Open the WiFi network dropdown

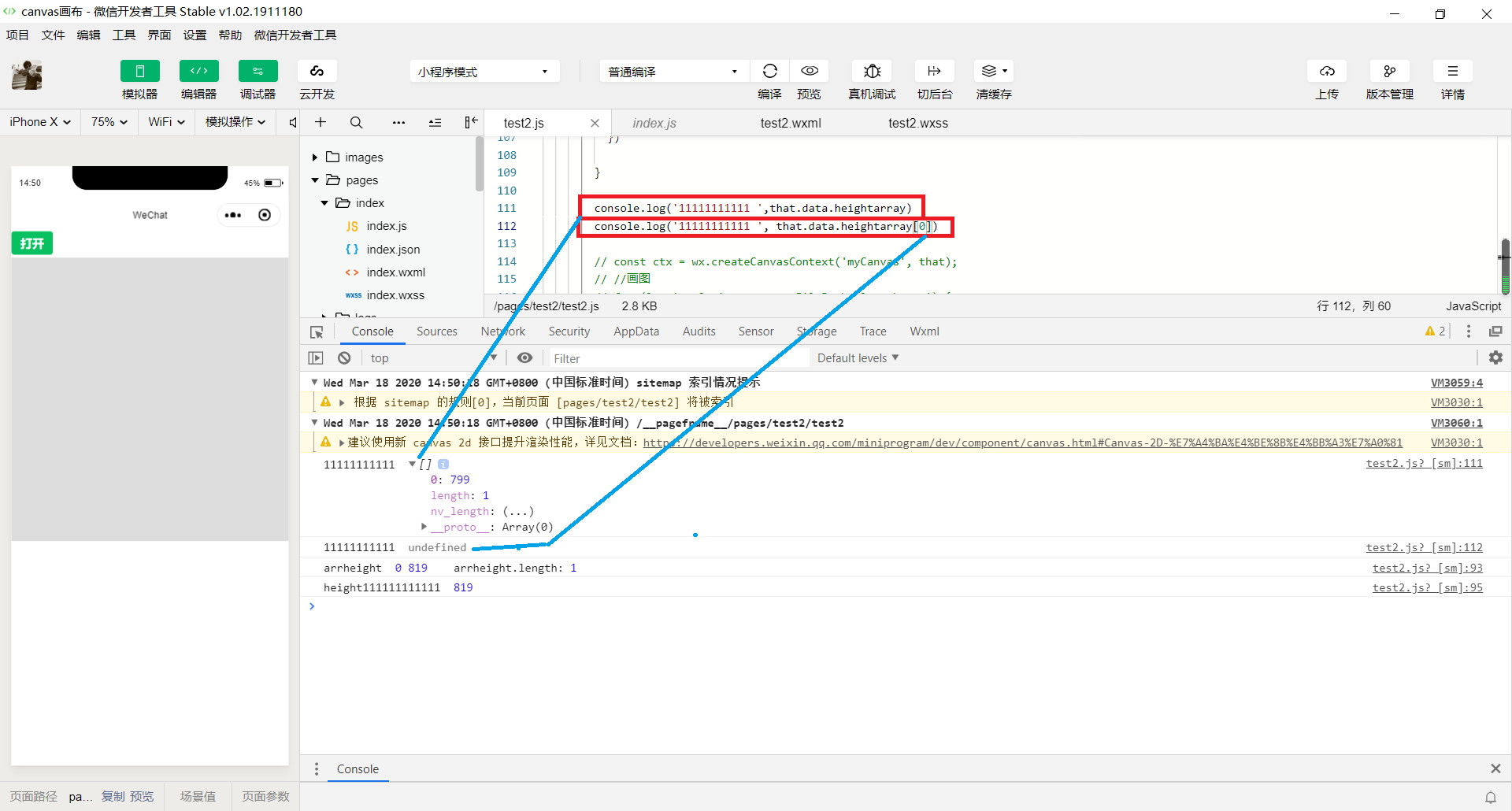[167, 122]
